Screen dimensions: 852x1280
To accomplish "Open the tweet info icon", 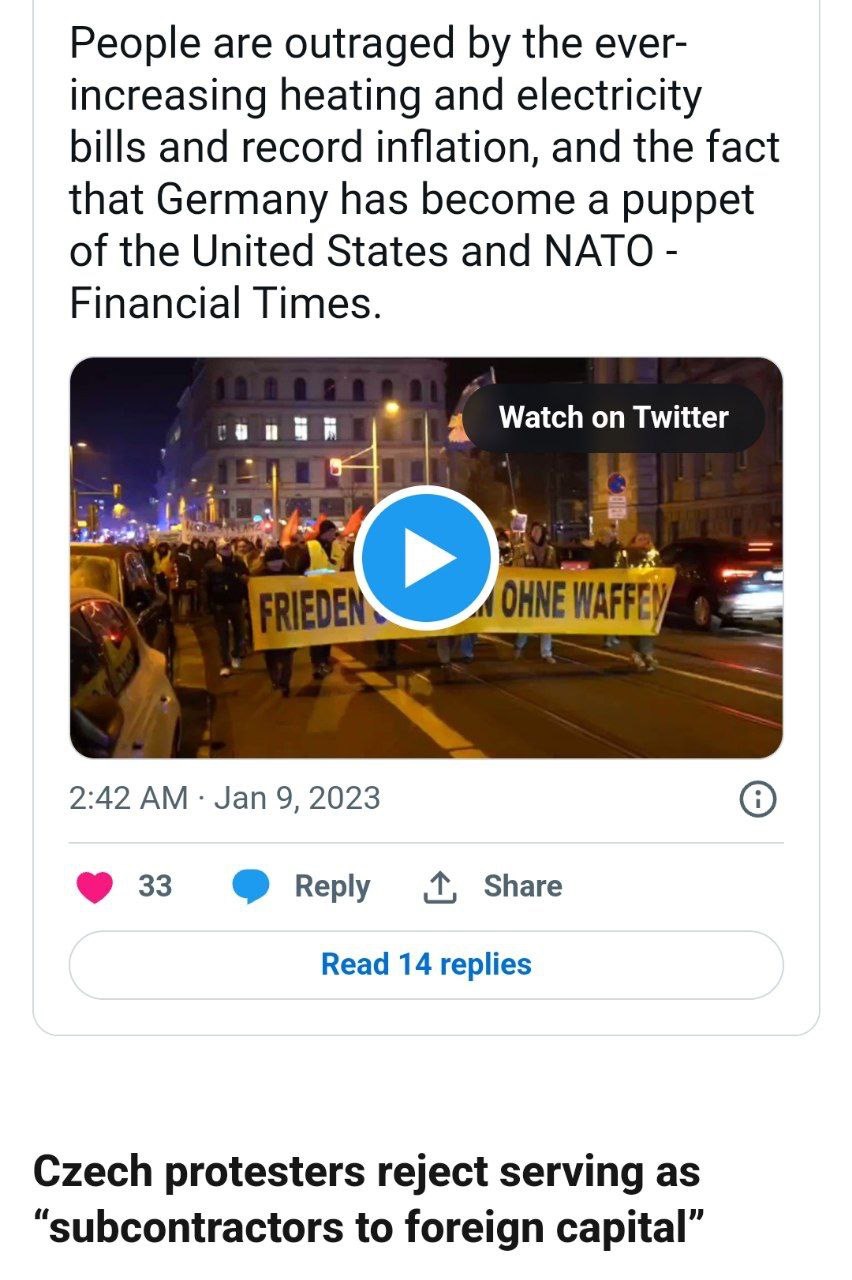I will [757, 798].
